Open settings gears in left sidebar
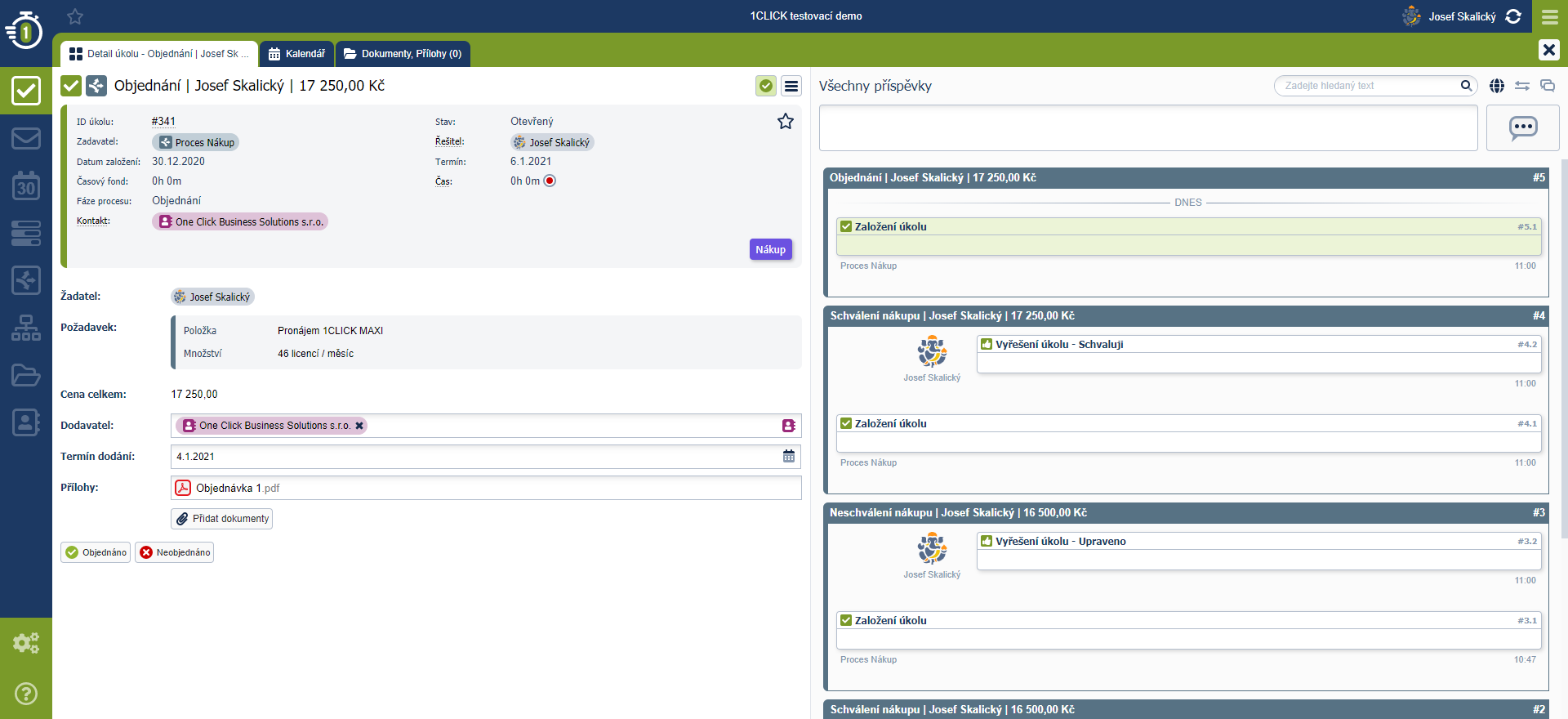The height and width of the screenshot is (719, 1568). click(26, 643)
